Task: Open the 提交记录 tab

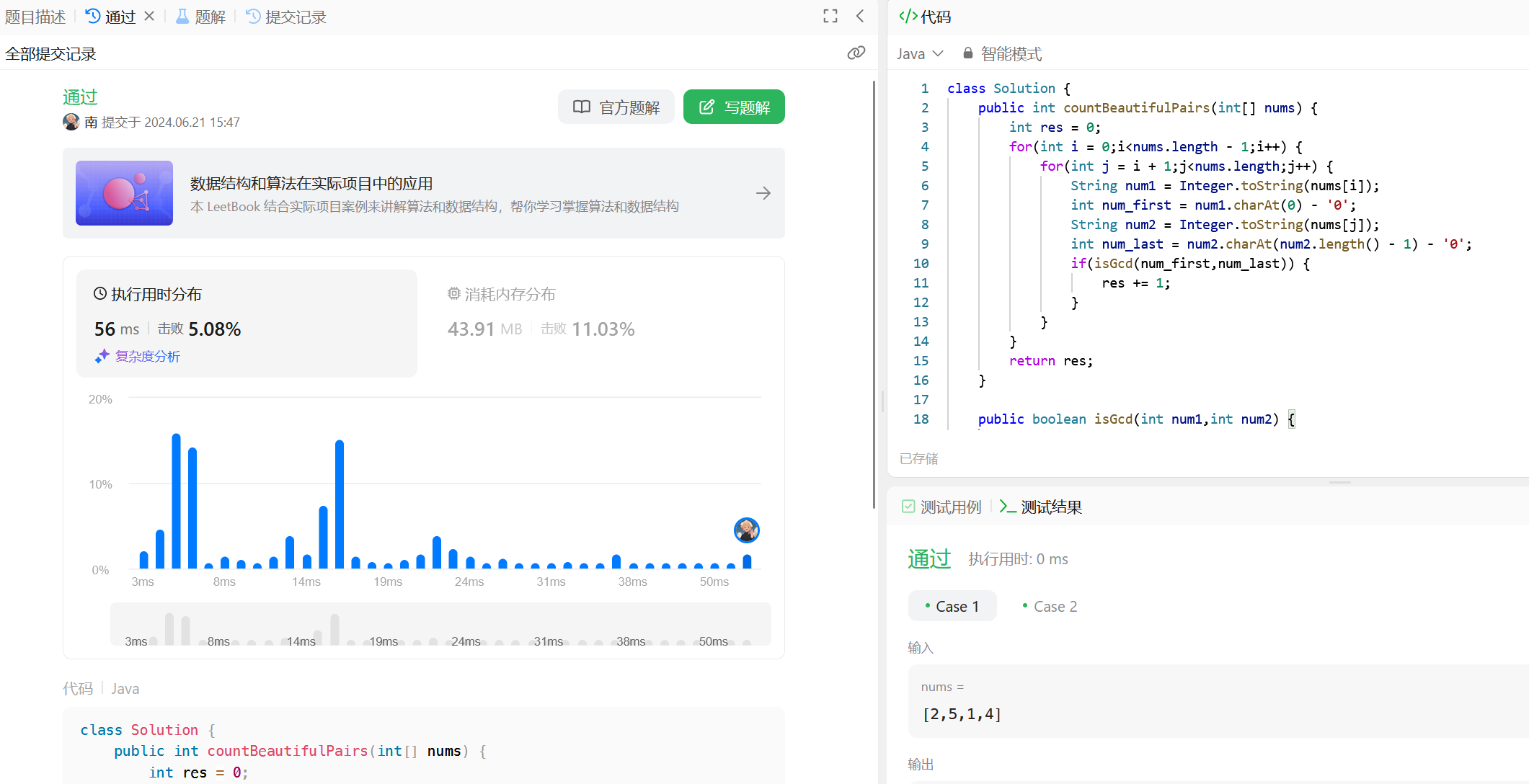Action: (286, 17)
